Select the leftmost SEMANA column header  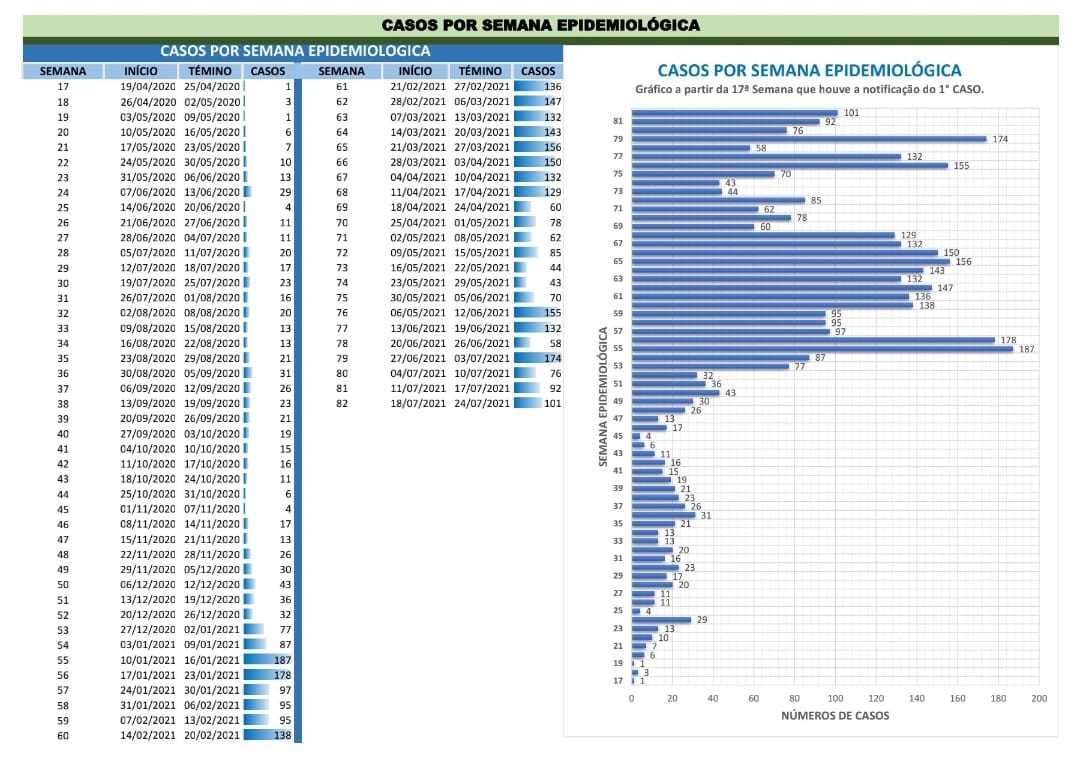pyautogui.click(x=63, y=71)
